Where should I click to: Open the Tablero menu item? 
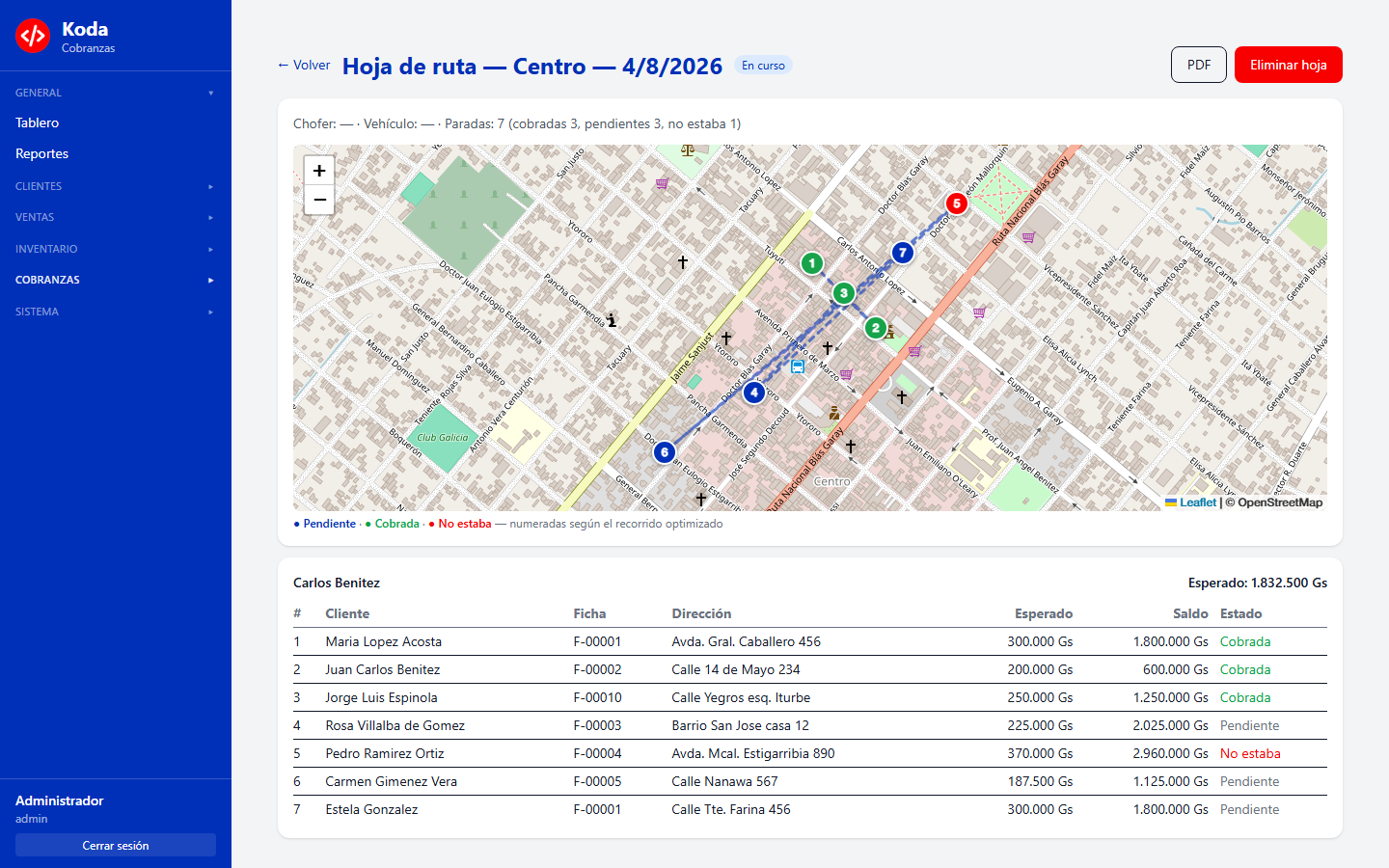point(37,122)
